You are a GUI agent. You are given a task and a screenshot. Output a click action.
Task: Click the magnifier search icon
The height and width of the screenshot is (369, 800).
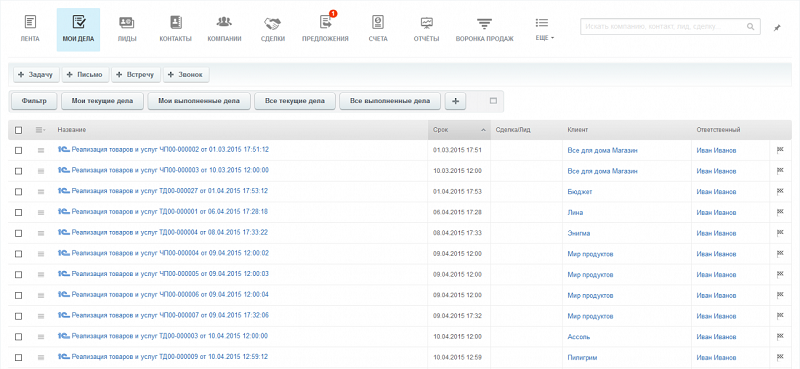click(750, 27)
